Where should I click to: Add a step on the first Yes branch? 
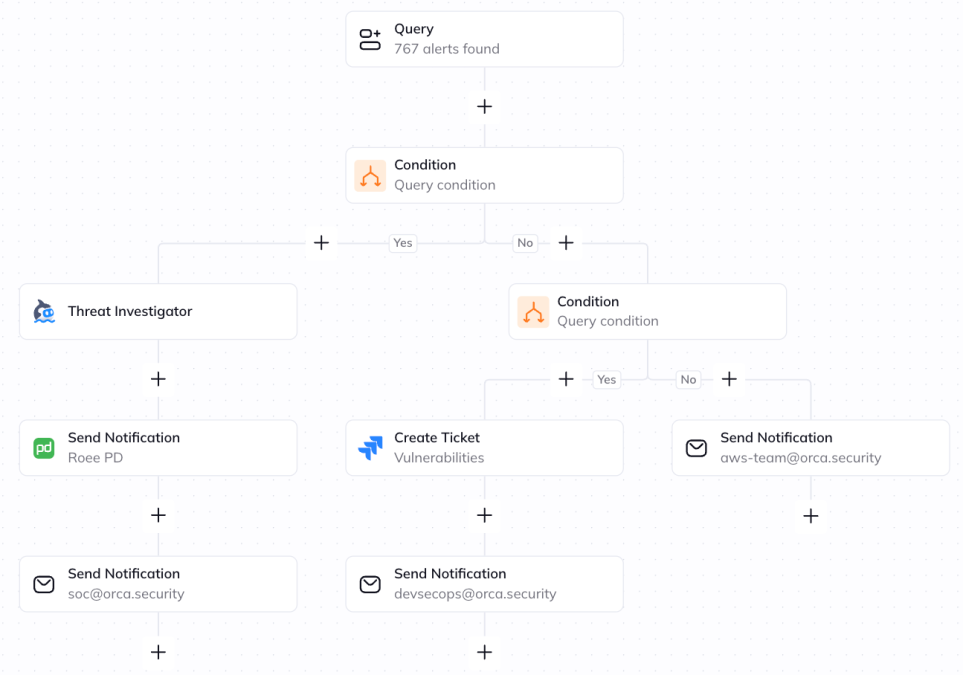[321, 243]
